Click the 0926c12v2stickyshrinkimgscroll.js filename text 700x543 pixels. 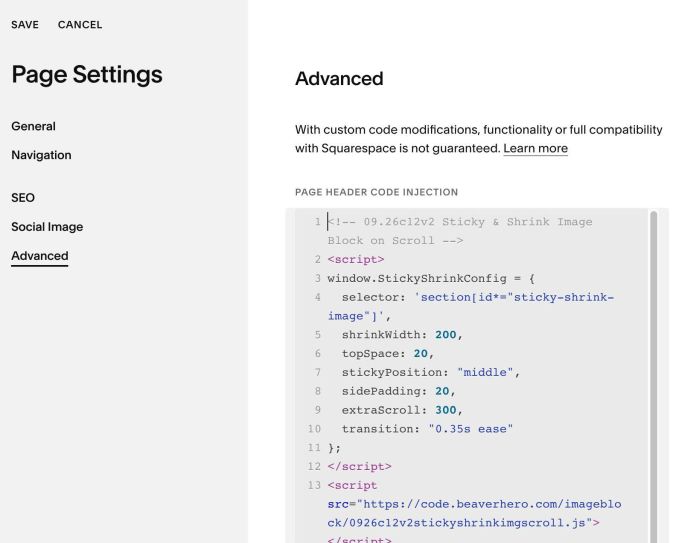pos(467,523)
